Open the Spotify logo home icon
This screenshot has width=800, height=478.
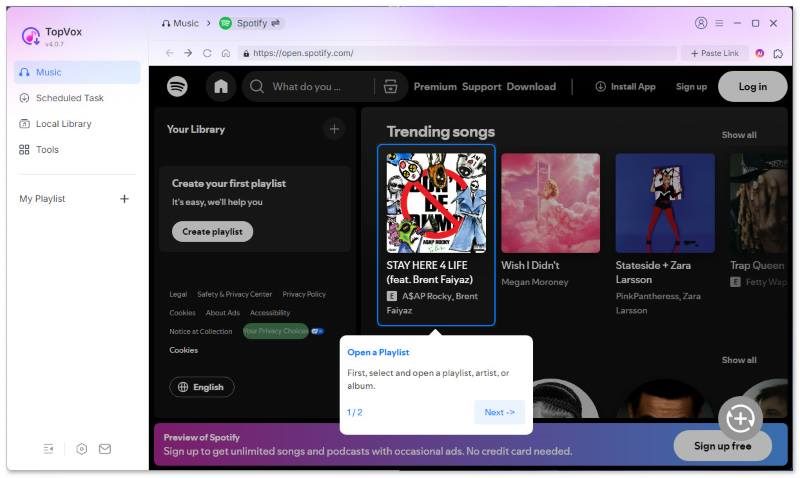coord(177,86)
